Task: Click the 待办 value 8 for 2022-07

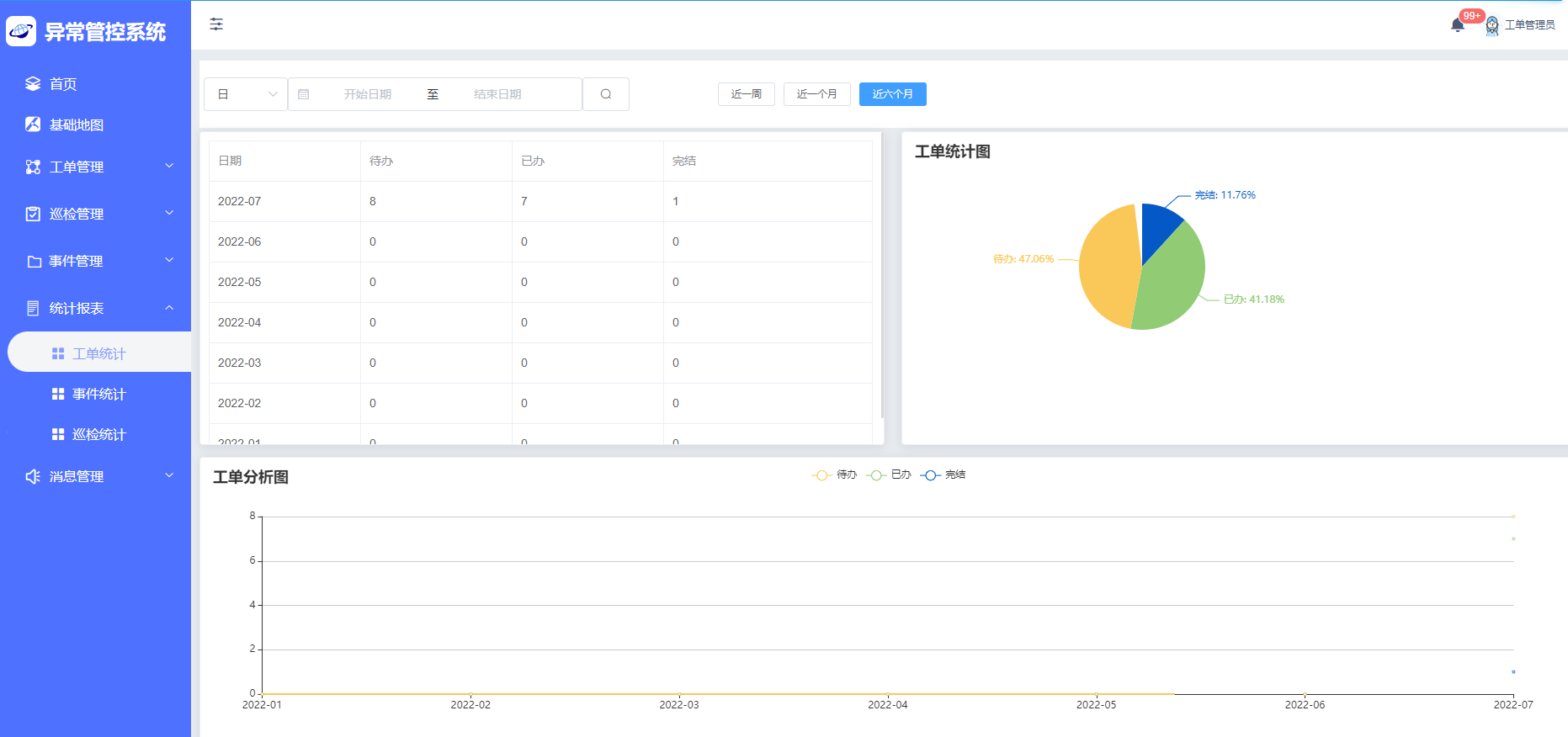Action: (436, 201)
